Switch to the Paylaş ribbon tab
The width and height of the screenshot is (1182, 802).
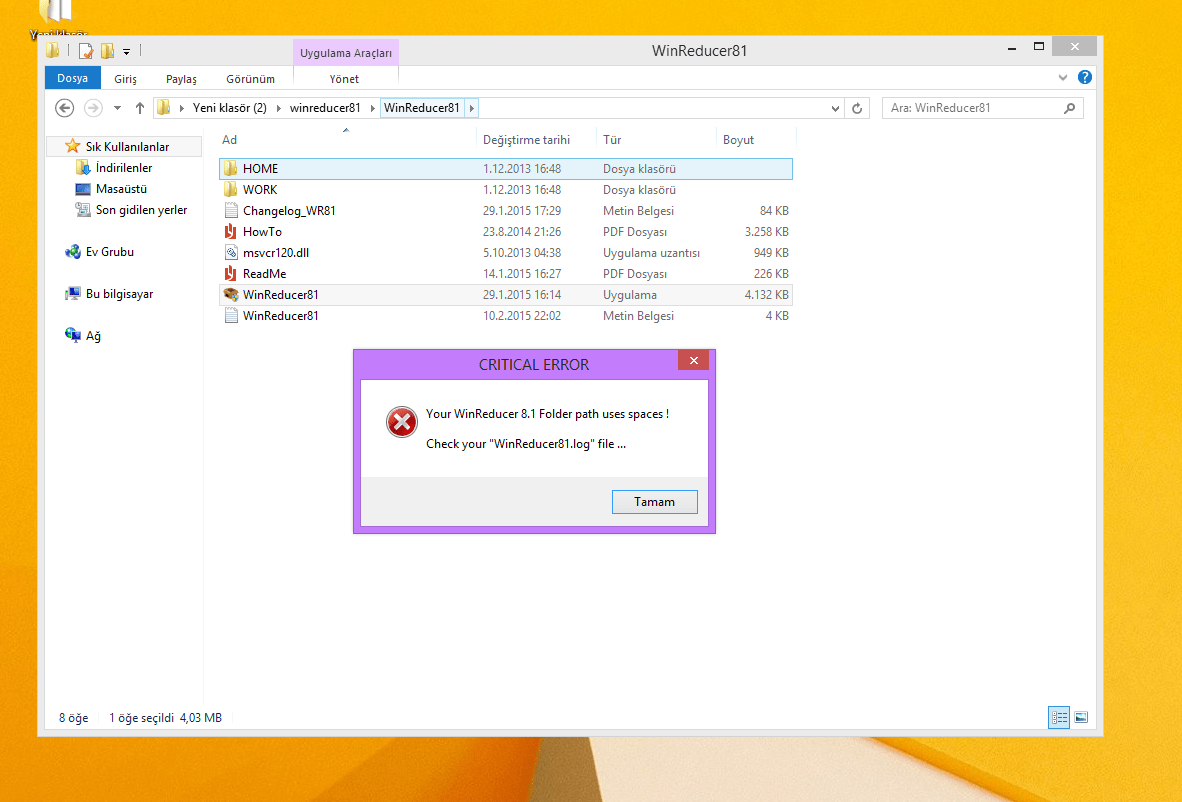click(x=181, y=79)
